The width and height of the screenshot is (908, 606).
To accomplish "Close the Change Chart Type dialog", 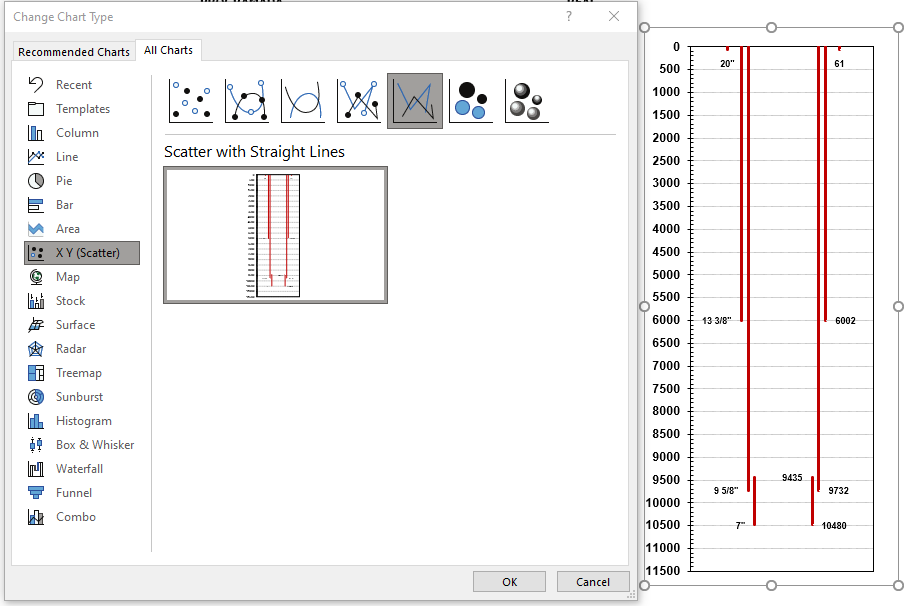I will click(x=614, y=16).
